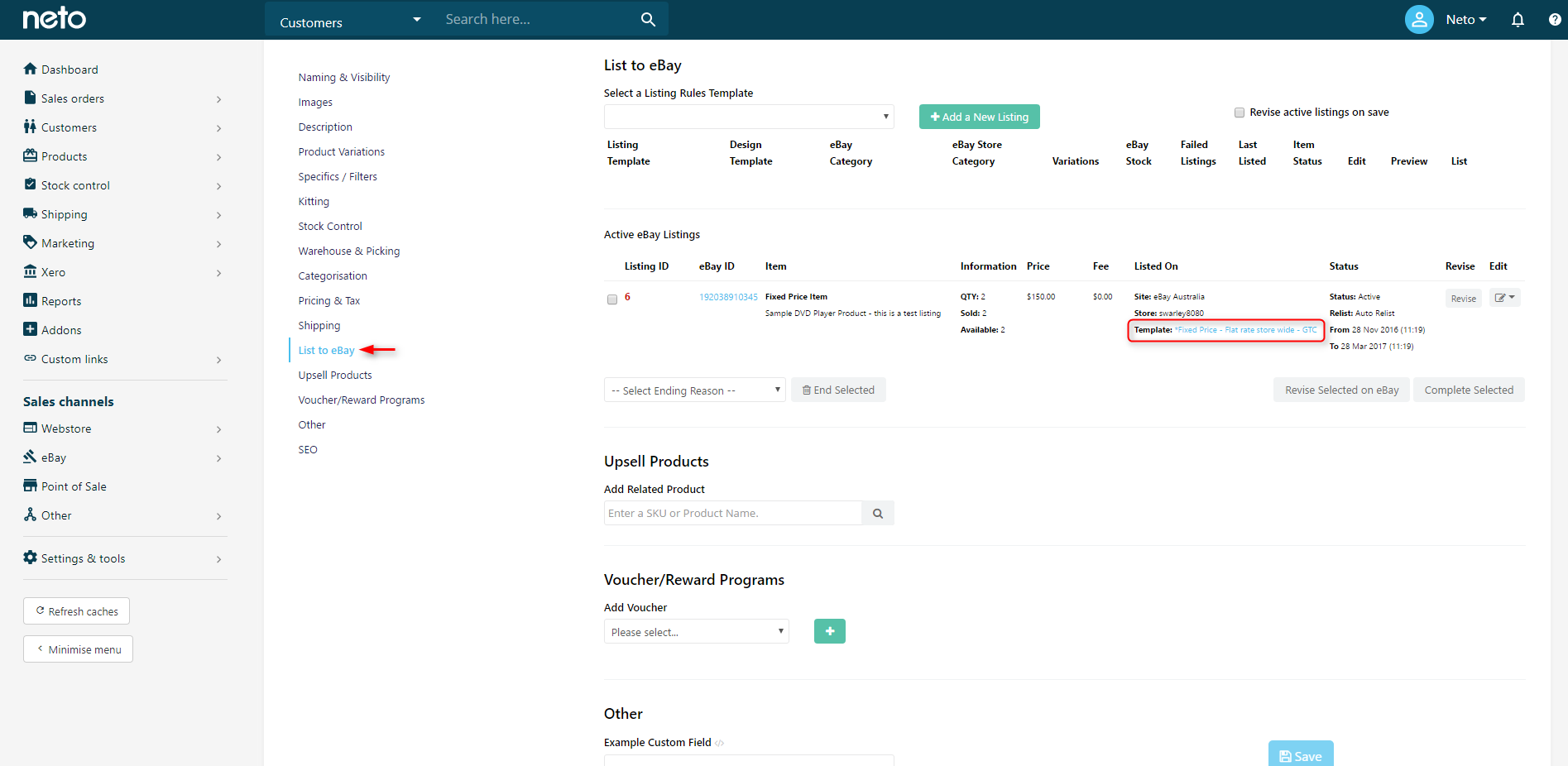The height and width of the screenshot is (766, 1568).
Task: Click the Stock control clipboard icon
Action: pos(31,184)
